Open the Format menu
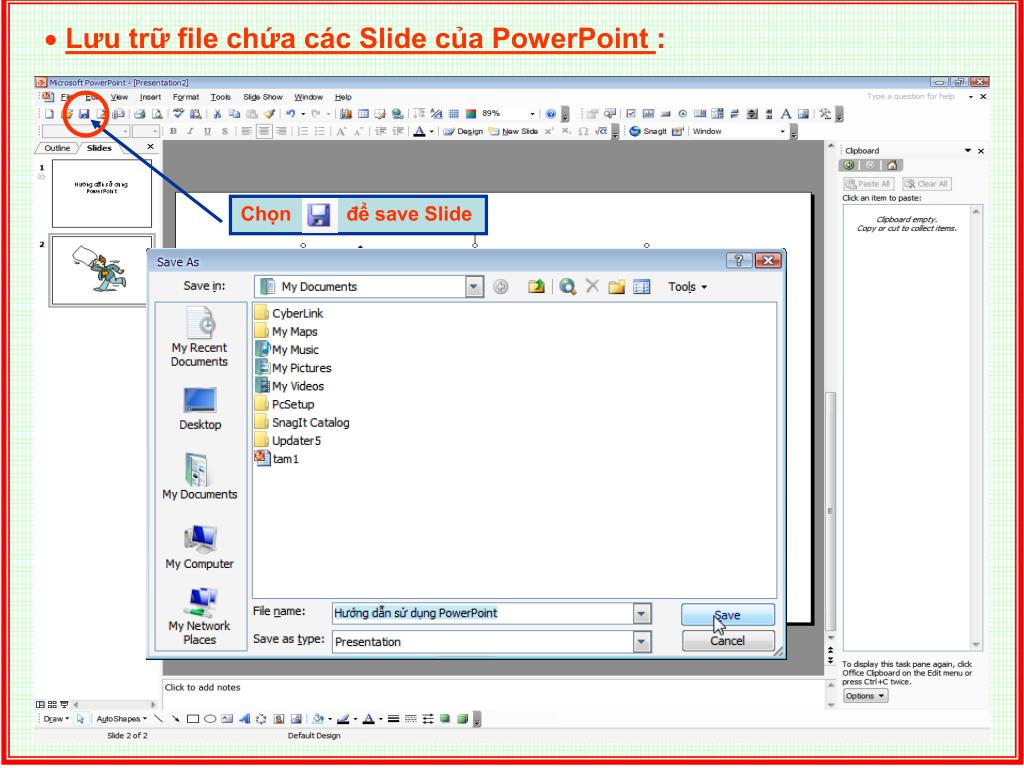Viewport: 1024px width, 768px height. [x=186, y=97]
